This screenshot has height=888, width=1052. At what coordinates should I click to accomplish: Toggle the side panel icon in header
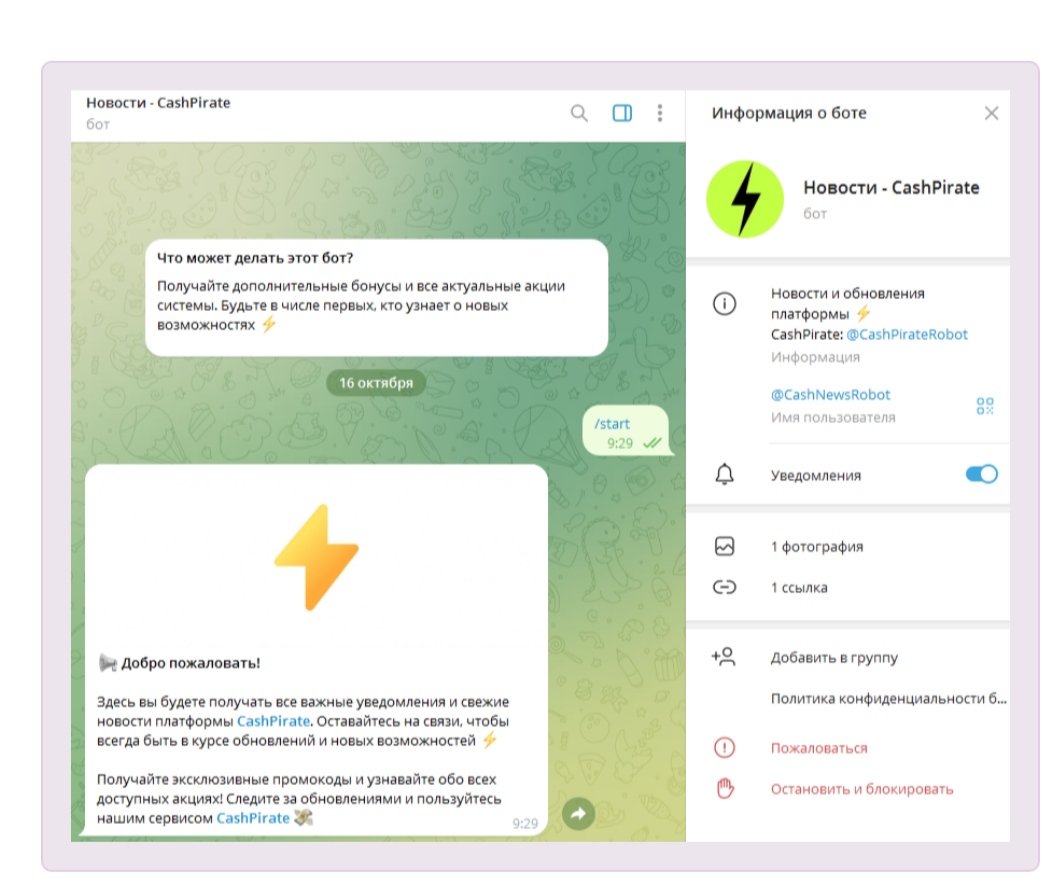[x=622, y=113]
